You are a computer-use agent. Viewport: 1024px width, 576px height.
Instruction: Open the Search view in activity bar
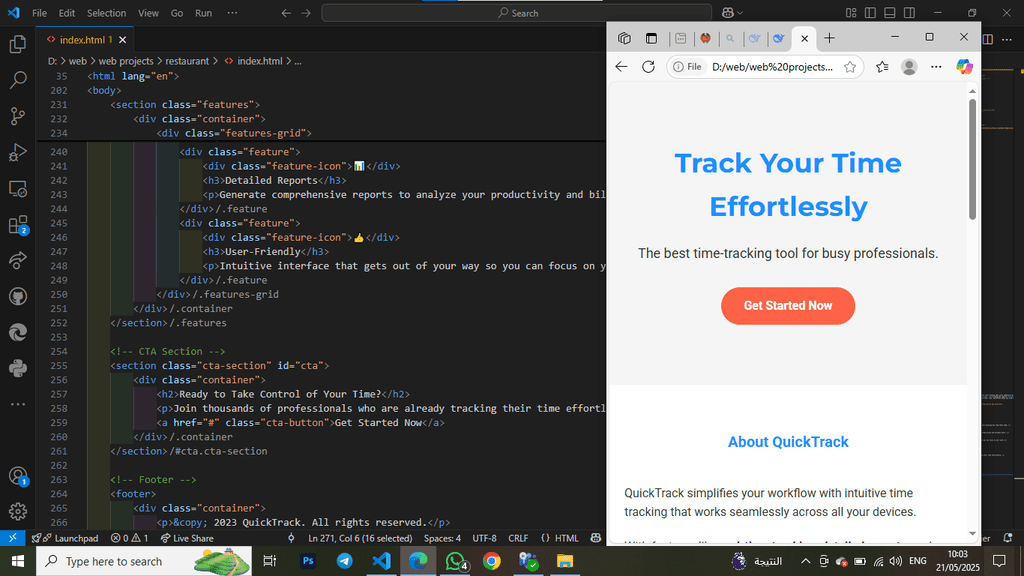click(x=18, y=80)
